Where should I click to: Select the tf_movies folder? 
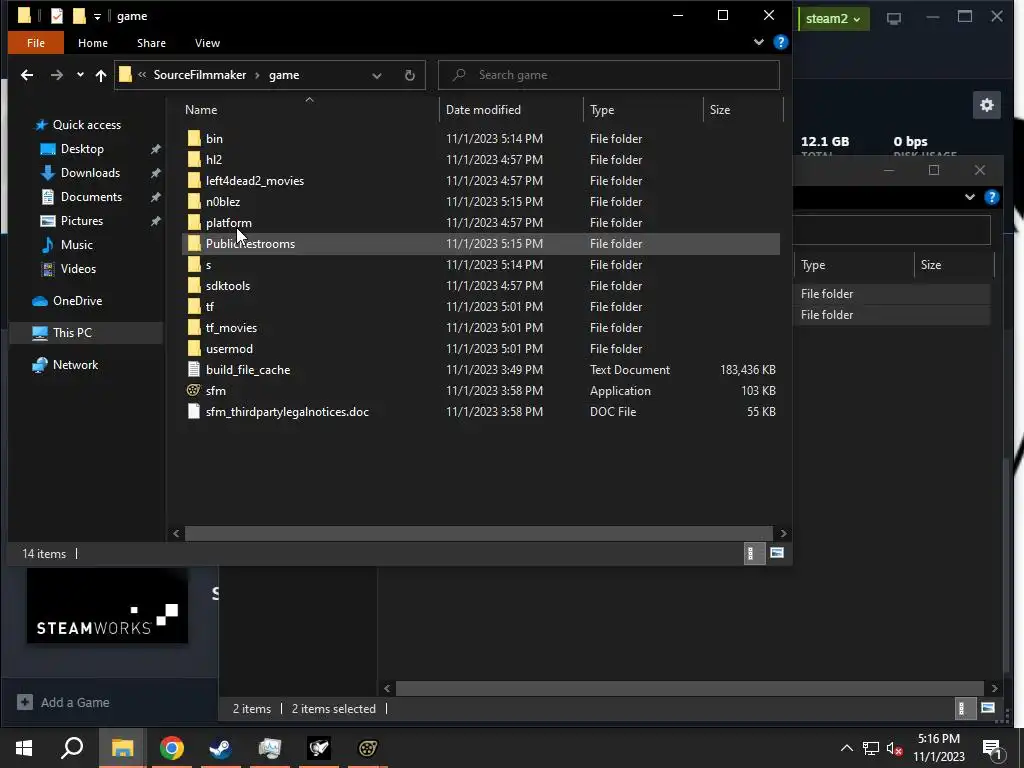coord(231,328)
